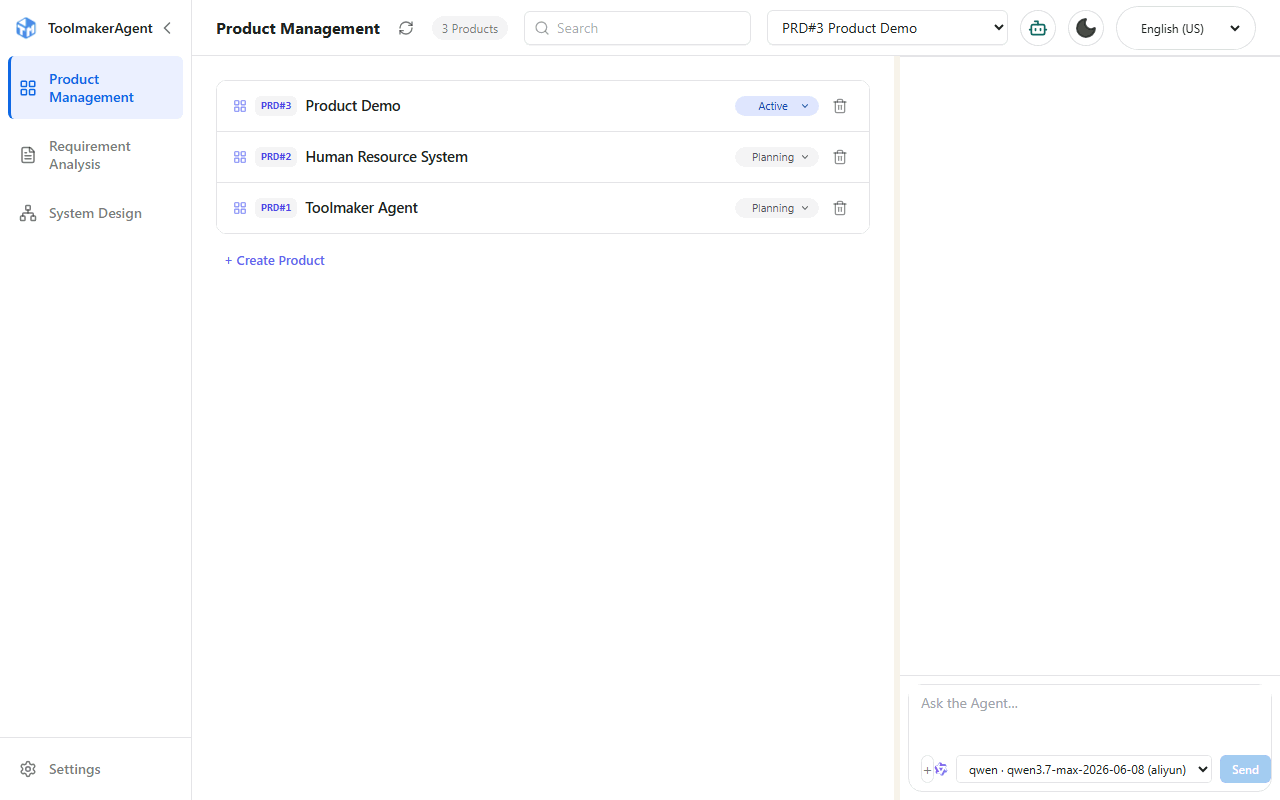Delete the Product Demo product
This screenshot has width=1280, height=800.
840,106
